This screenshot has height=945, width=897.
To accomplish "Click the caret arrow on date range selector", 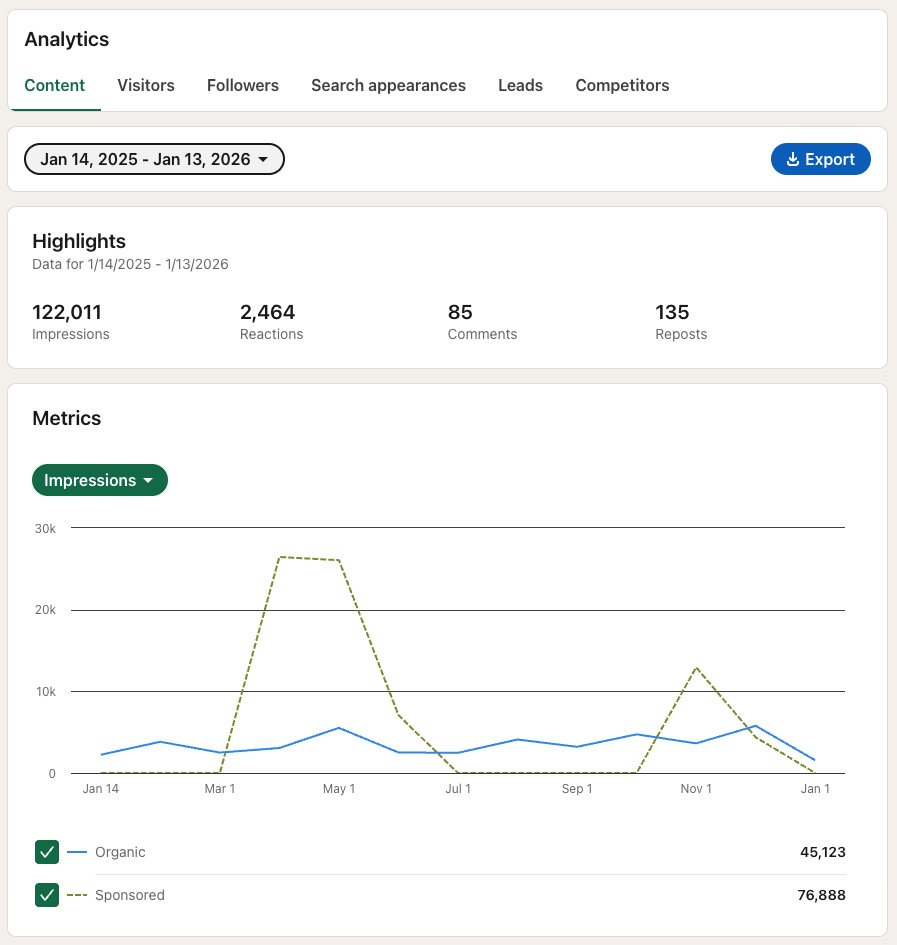I will click(x=263, y=160).
